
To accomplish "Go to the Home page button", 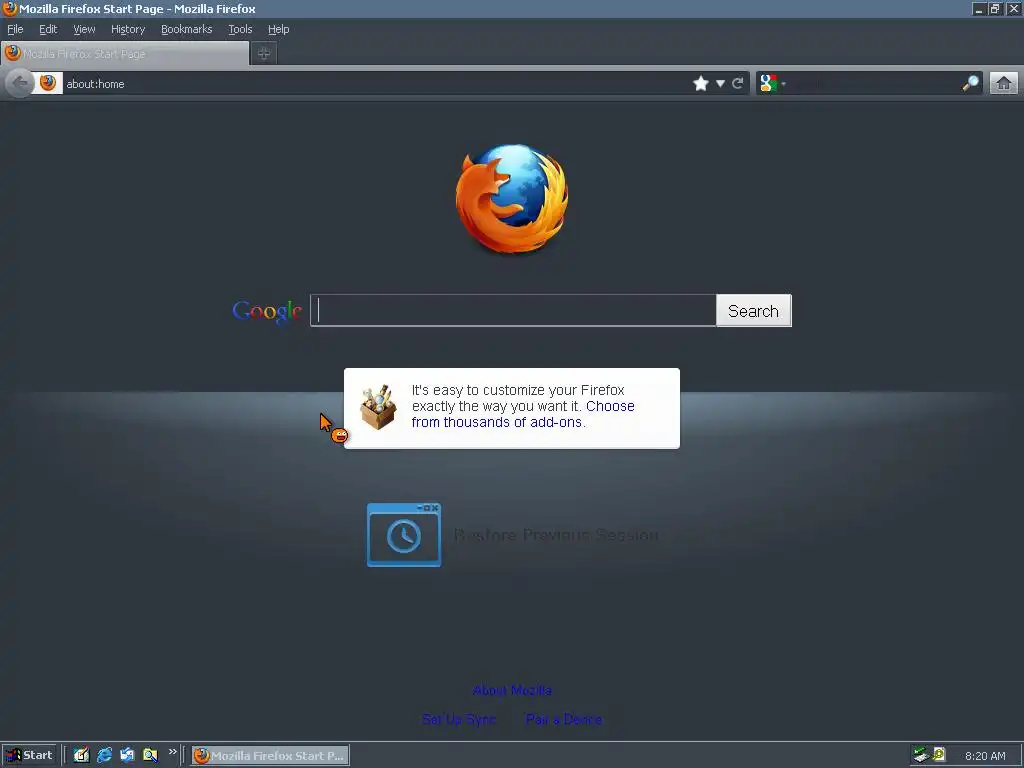I will click(1004, 84).
